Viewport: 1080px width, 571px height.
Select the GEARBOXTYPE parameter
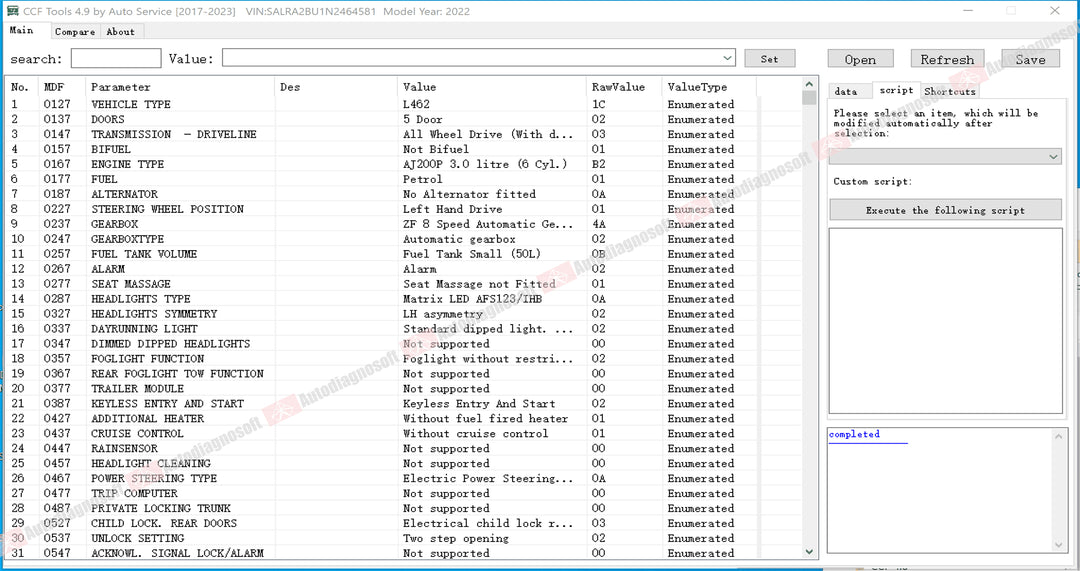point(127,239)
